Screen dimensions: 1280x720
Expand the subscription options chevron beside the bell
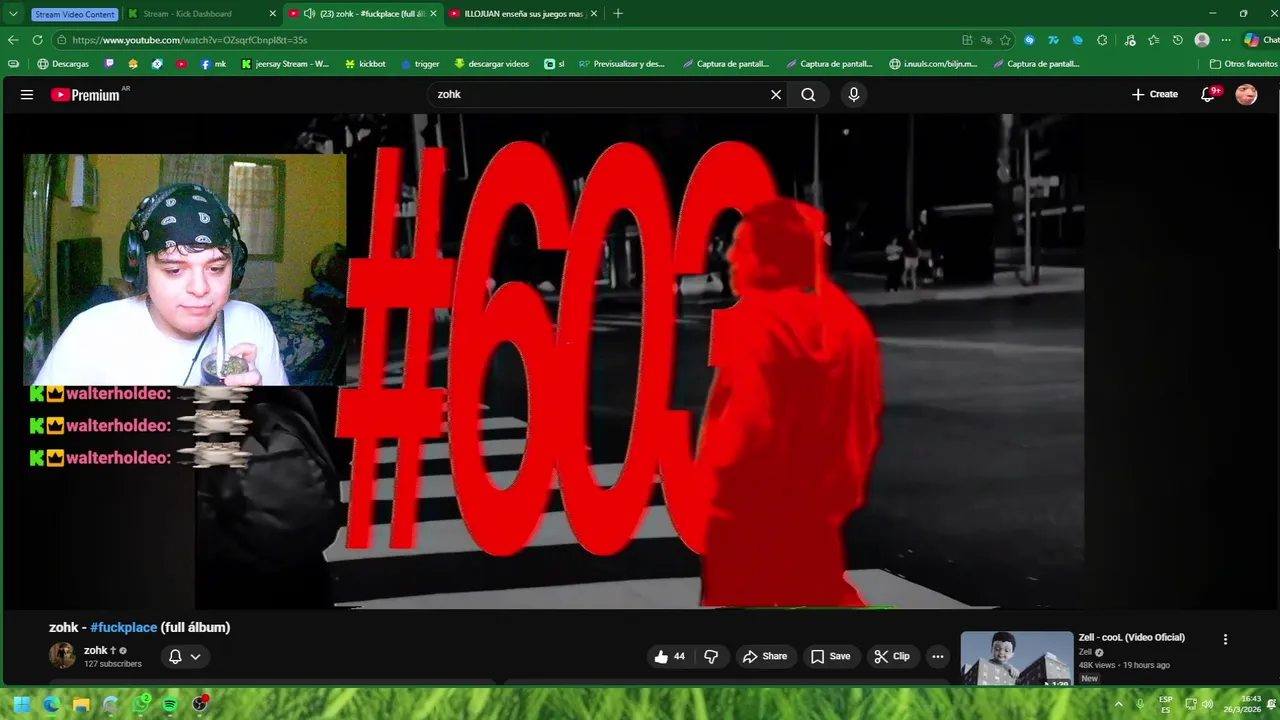[x=195, y=657]
